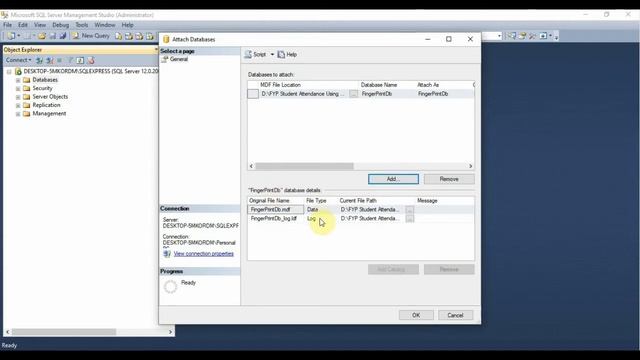Click the Database Engine Query icon after New Query

coord(118,36)
